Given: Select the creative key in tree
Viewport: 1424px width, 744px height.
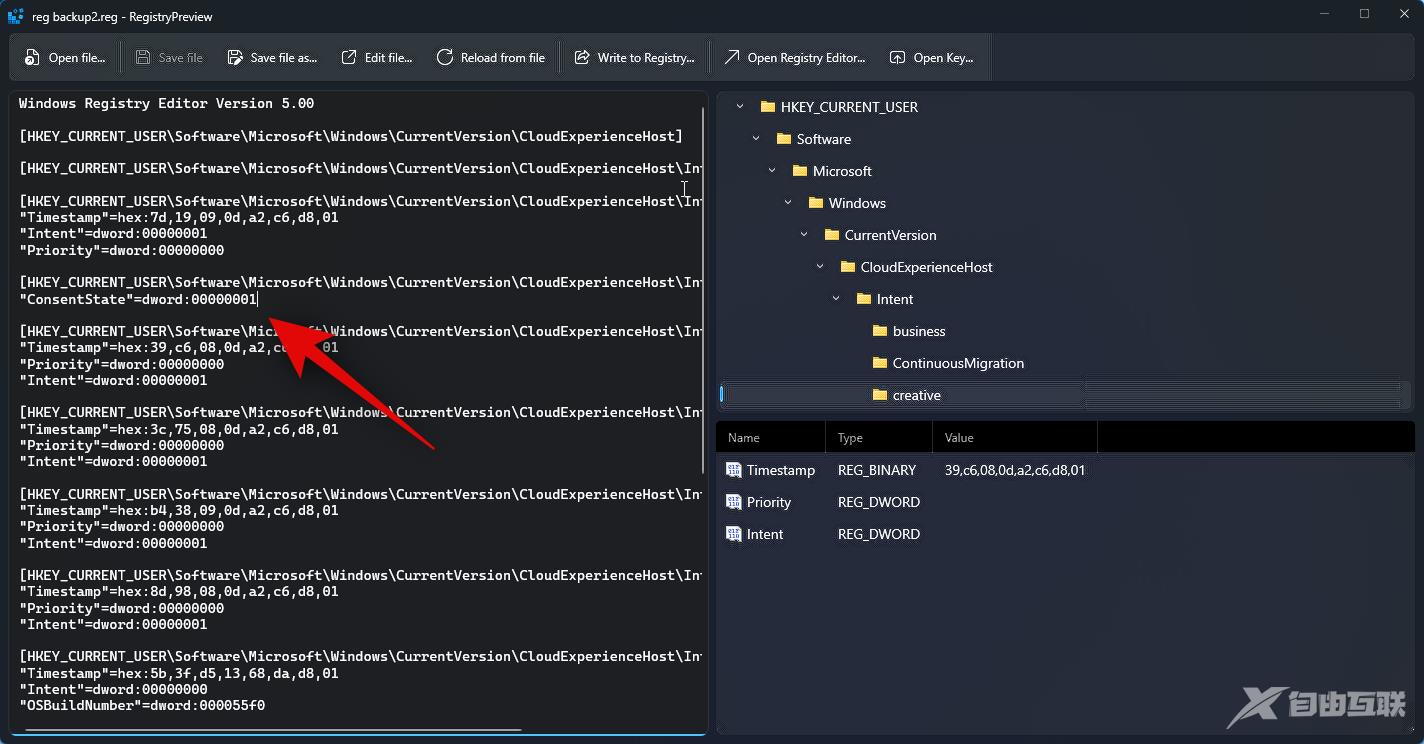Looking at the screenshot, I should (916, 395).
